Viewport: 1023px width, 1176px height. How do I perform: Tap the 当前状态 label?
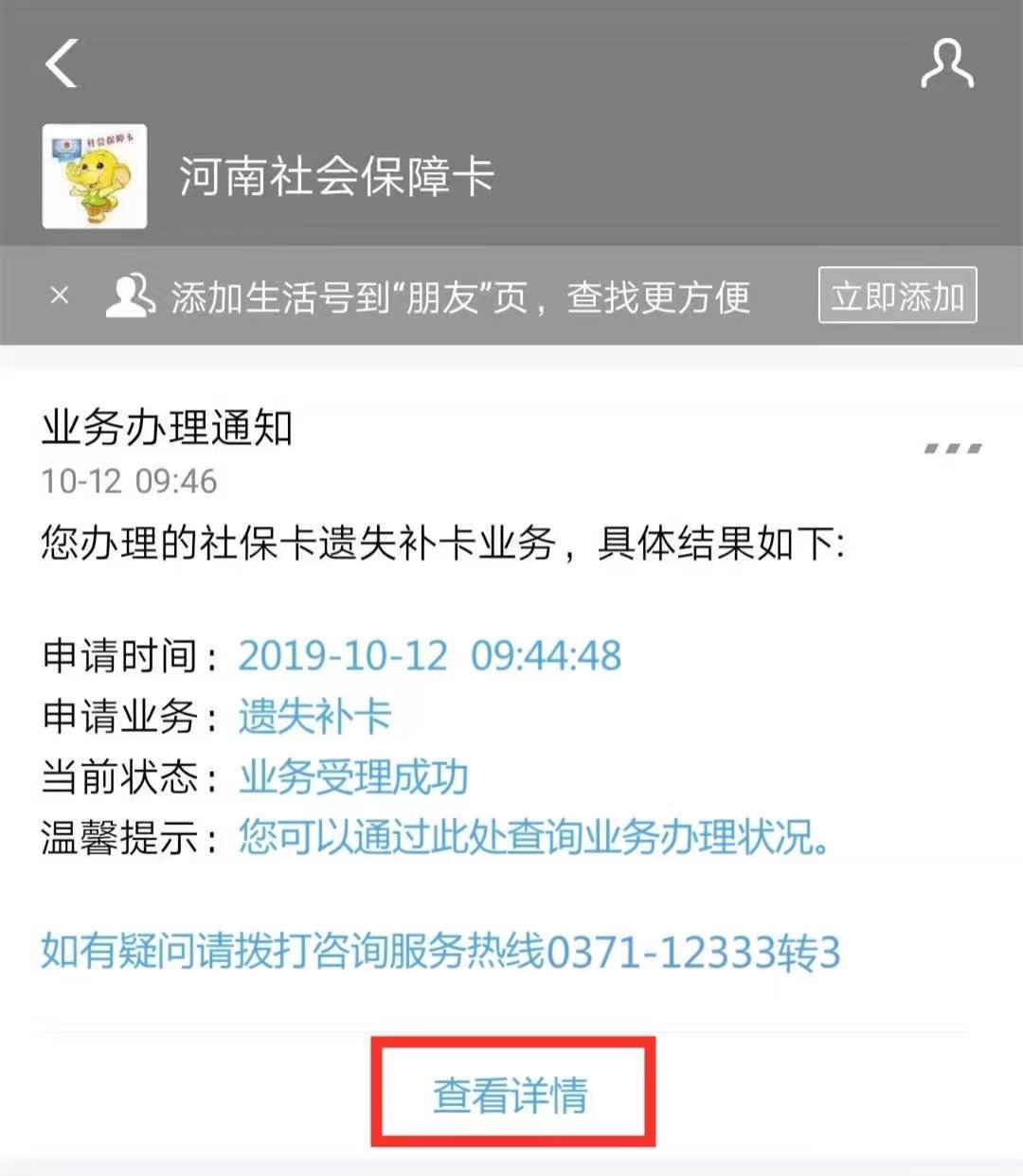click(x=119, y=776)
